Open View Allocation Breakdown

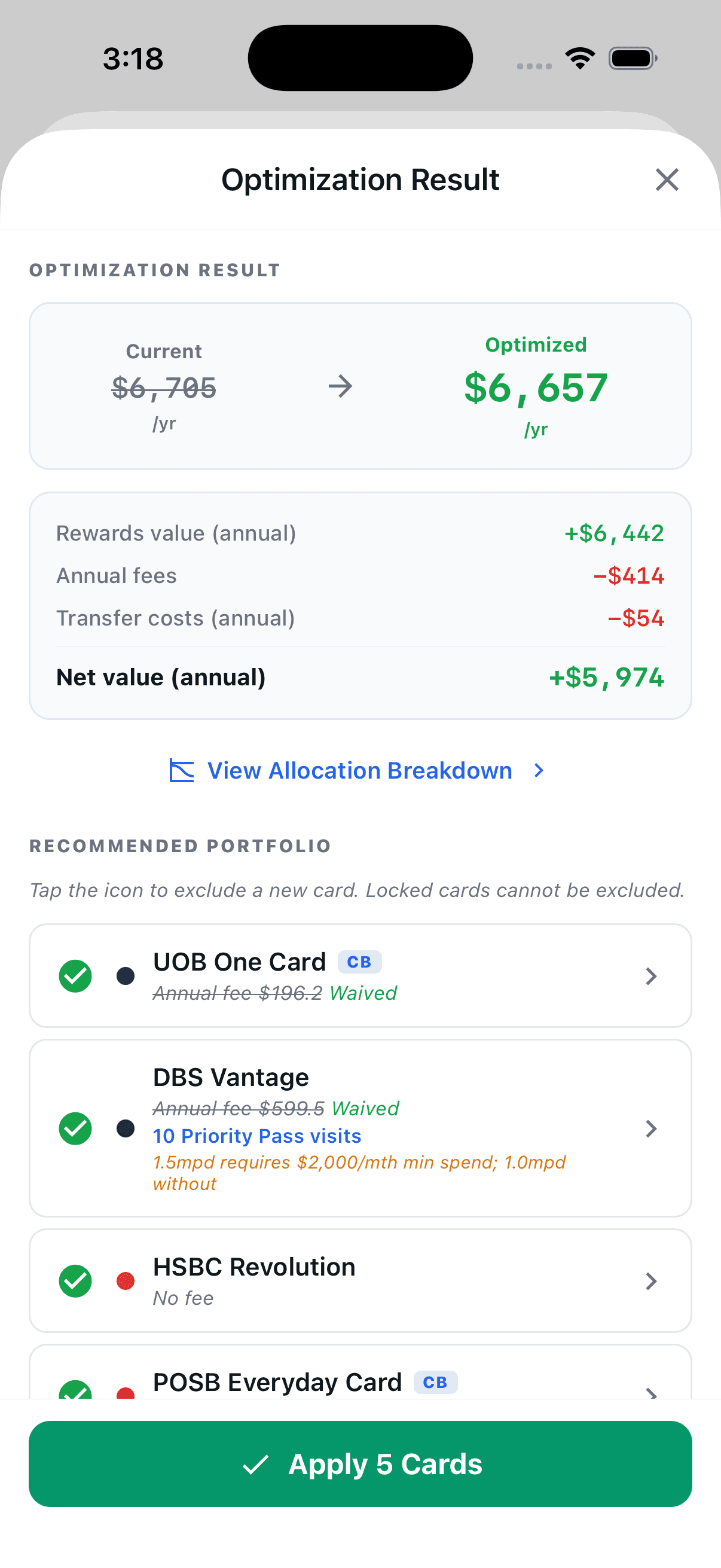[x=359, y=770]
